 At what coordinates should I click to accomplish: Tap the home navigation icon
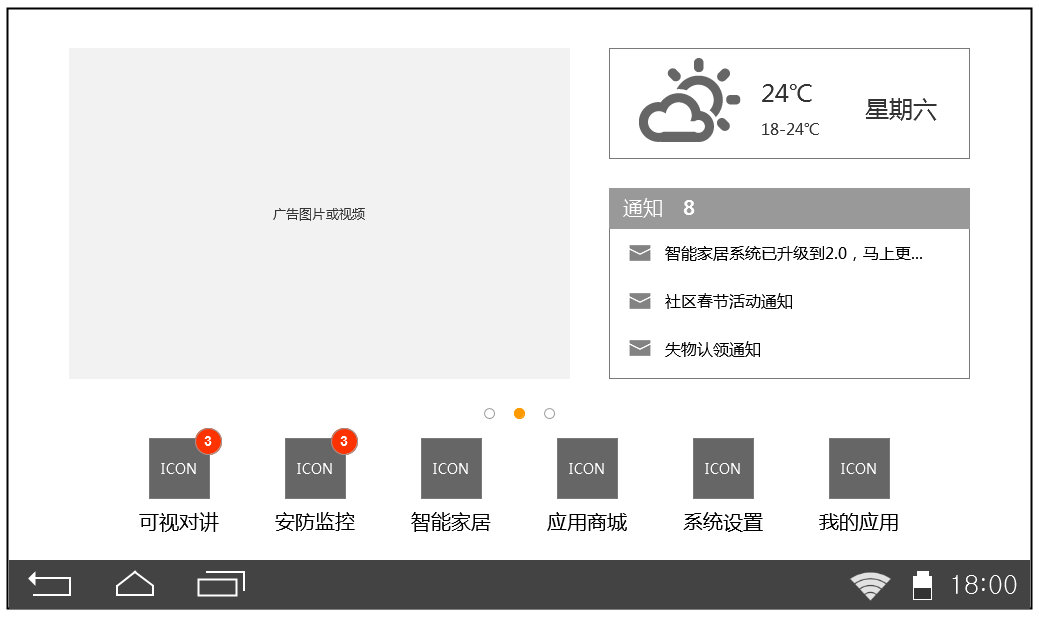[x=135, y=584]
